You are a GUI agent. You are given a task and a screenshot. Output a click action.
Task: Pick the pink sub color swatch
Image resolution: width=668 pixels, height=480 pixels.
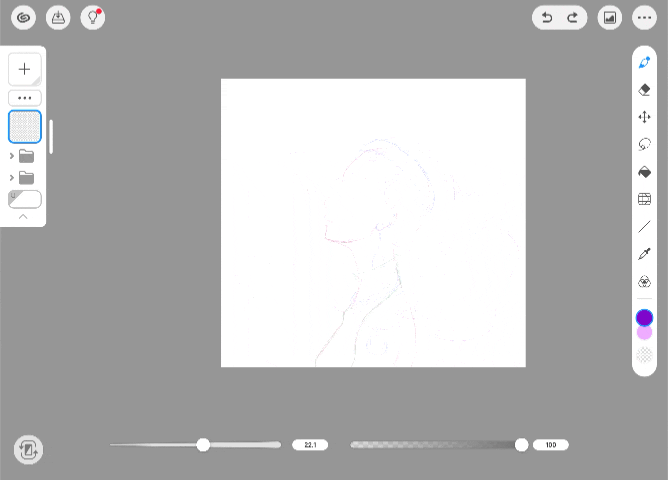click(644, 334)
